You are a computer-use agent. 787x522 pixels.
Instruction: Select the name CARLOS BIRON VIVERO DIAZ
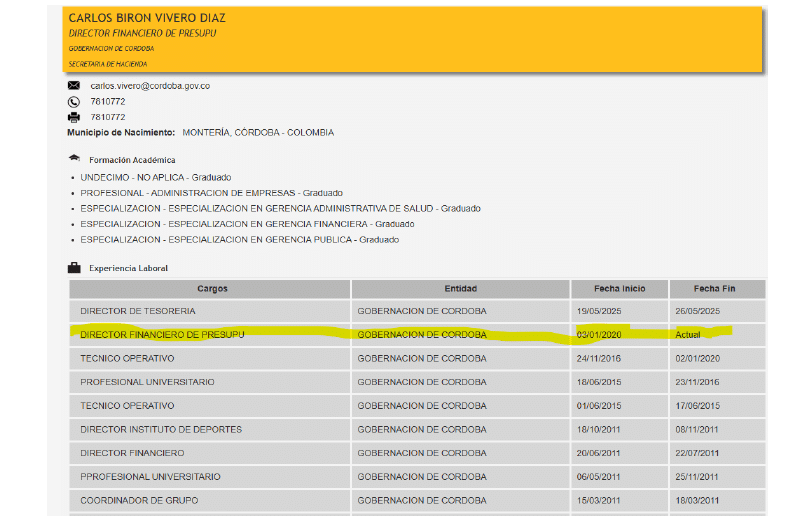click(x=147, y=18)
